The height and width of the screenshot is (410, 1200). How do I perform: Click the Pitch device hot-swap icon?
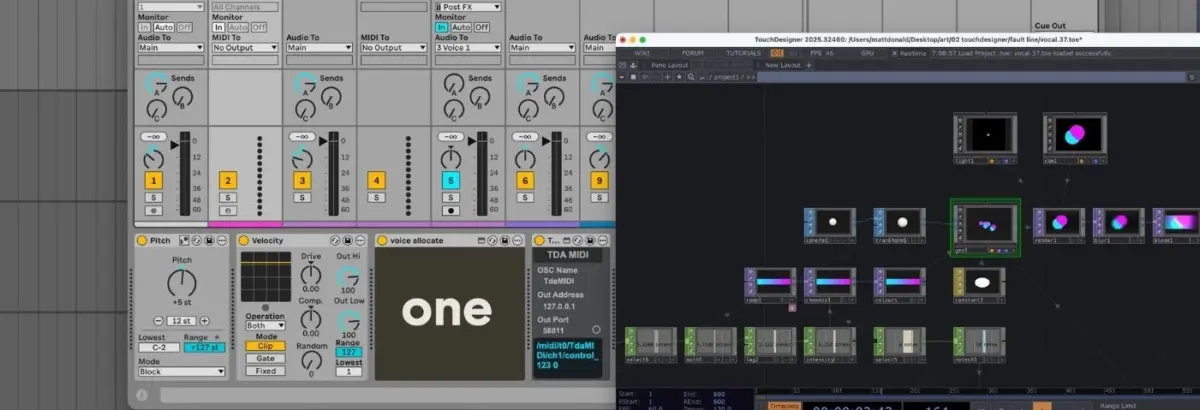[196, 240]
